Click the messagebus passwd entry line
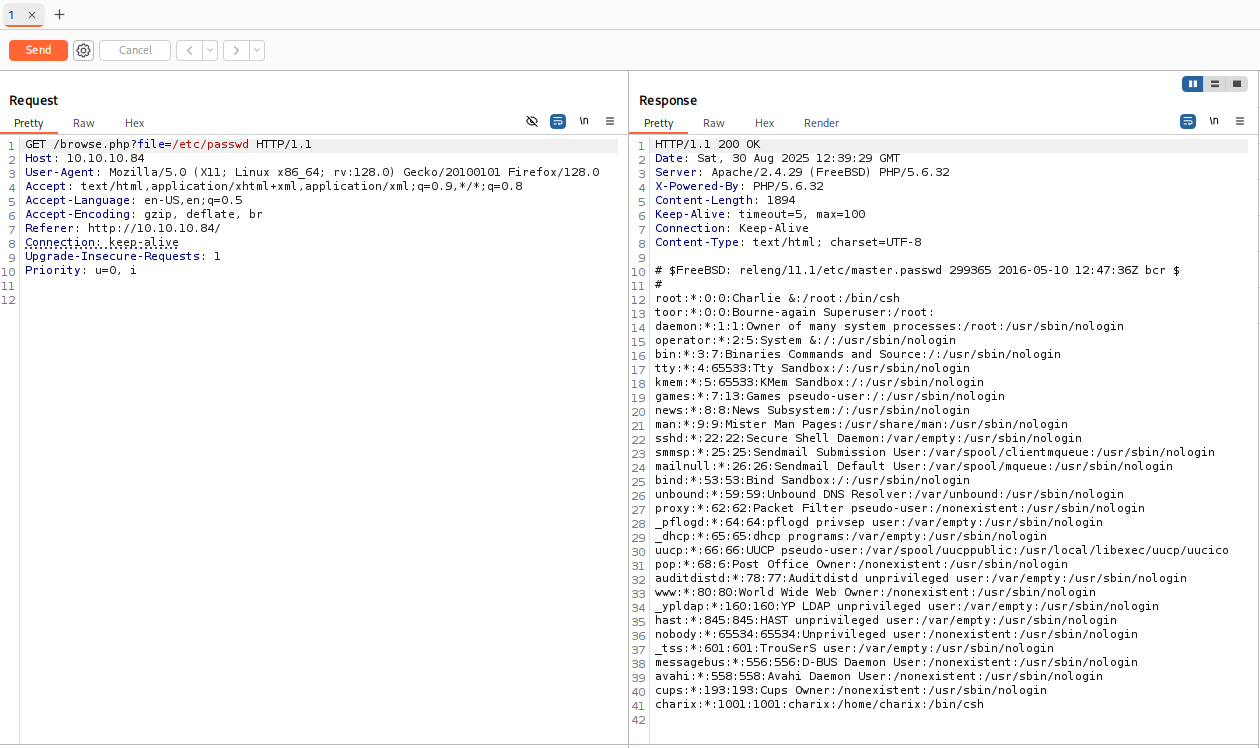 coord(896,662)
